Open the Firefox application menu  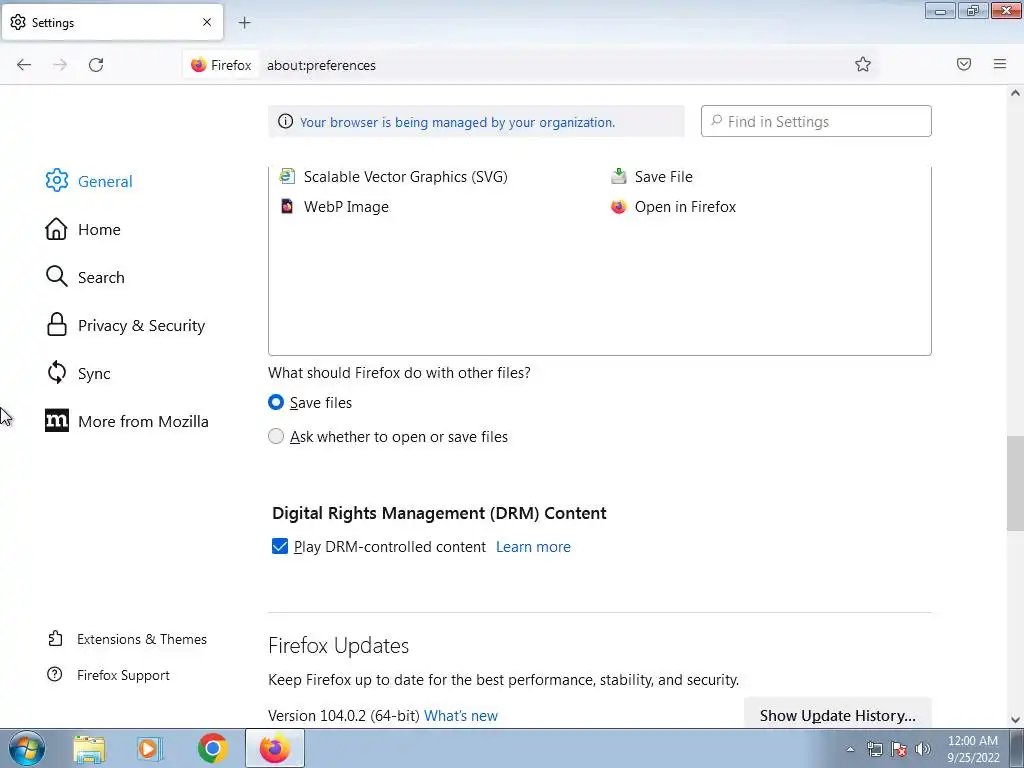(x=1000, y=64)
